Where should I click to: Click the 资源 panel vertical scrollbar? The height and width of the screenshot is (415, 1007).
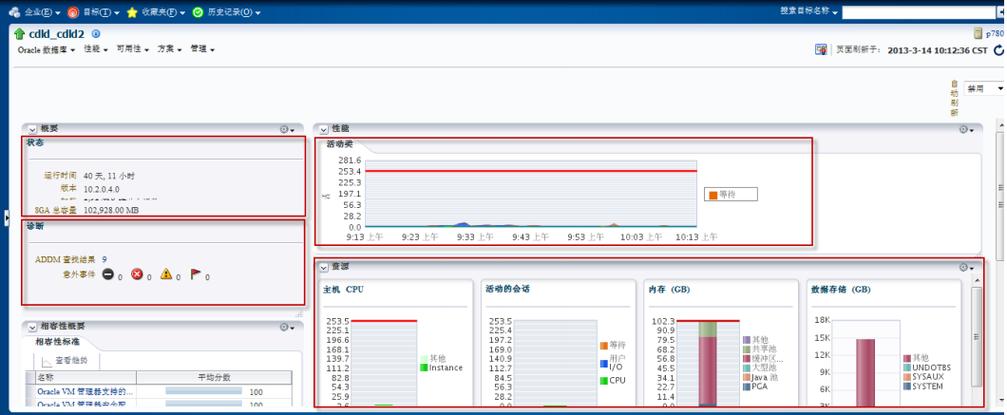(x=976, y=337)
